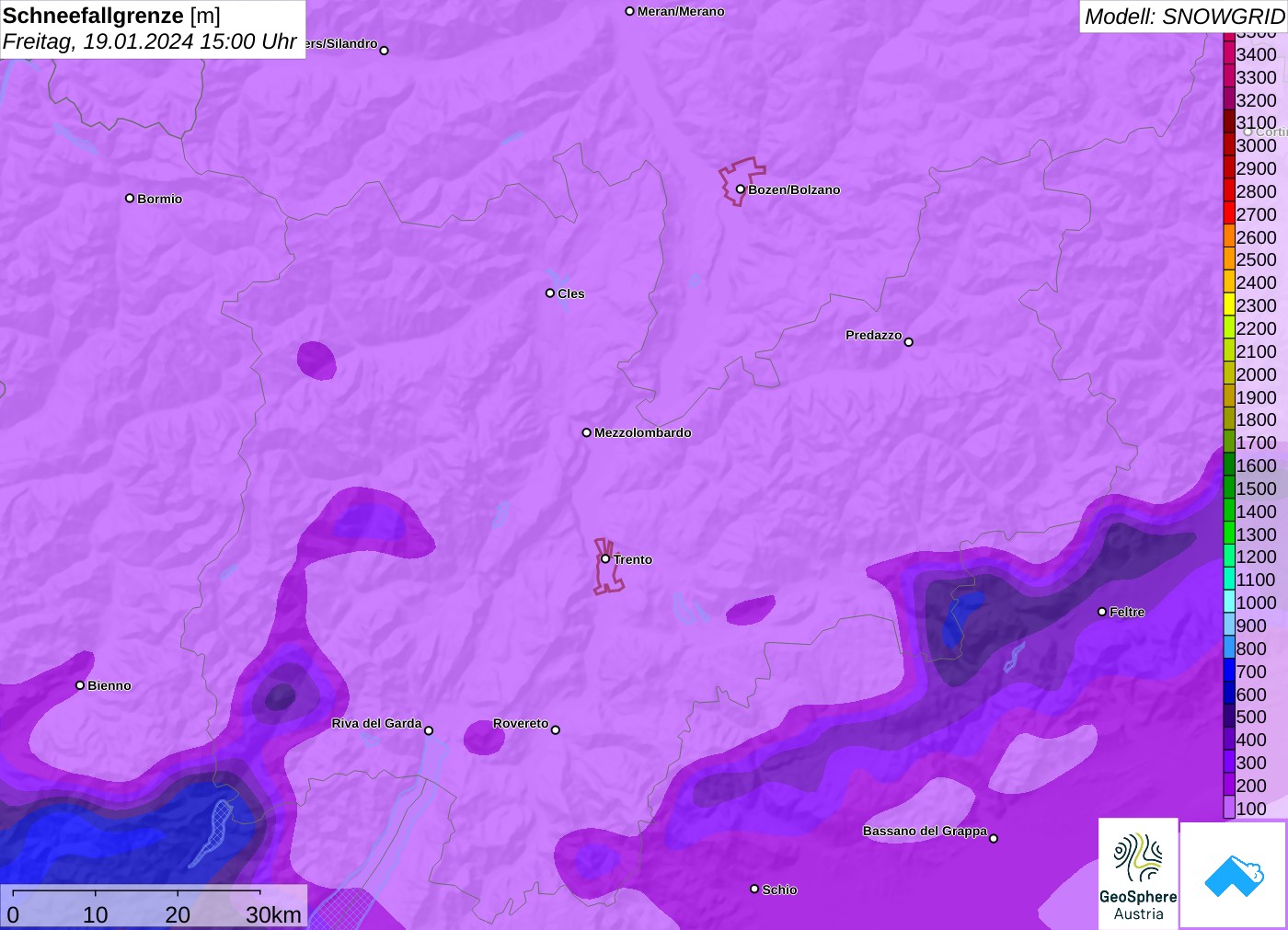Click the 2300 yellow legend swatch
1288x930 pixels.
[x=1229, y=304]
